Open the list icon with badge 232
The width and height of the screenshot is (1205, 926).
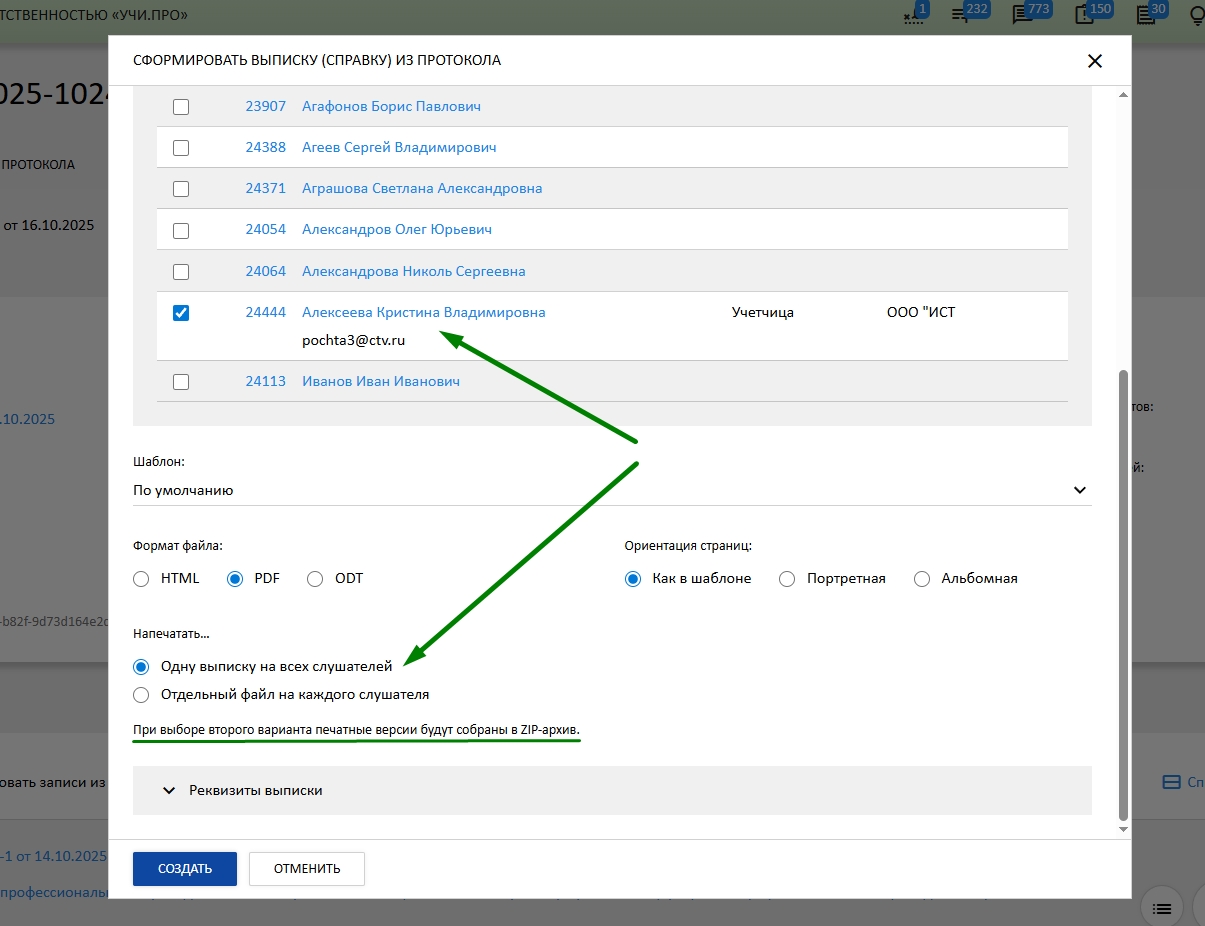click(963, 14)
